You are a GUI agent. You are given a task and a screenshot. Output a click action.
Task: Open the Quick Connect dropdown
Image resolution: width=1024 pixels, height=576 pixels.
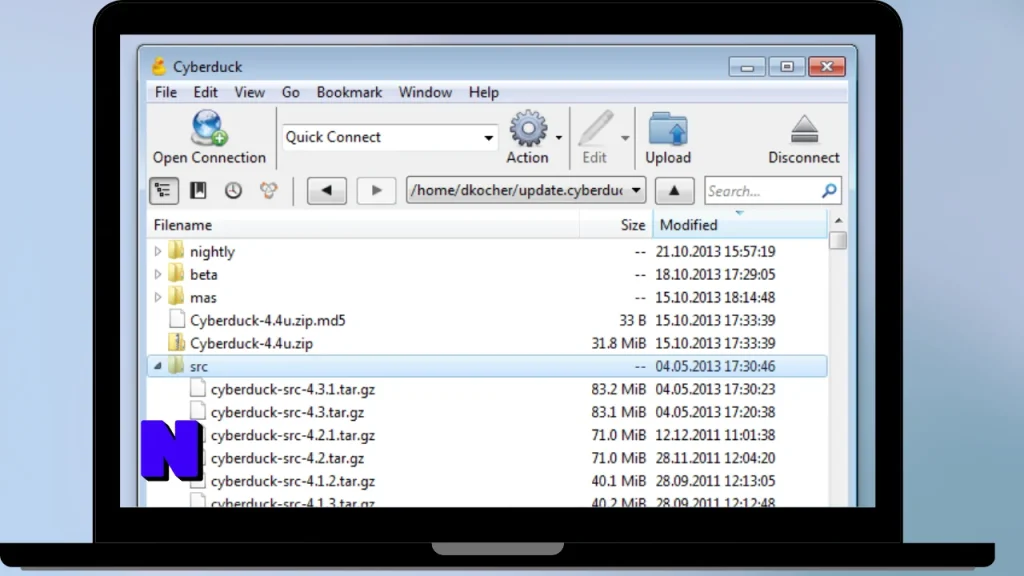488,138
